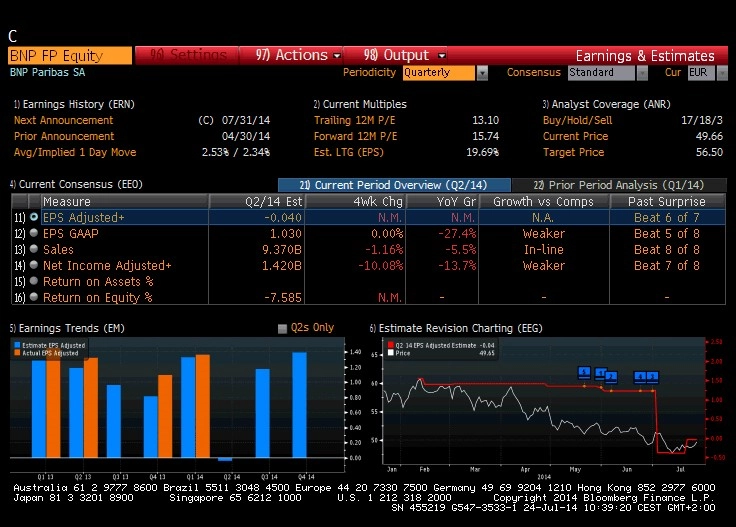
Task: Click the Past Surprise column header
Action: (x=667, y=201)
